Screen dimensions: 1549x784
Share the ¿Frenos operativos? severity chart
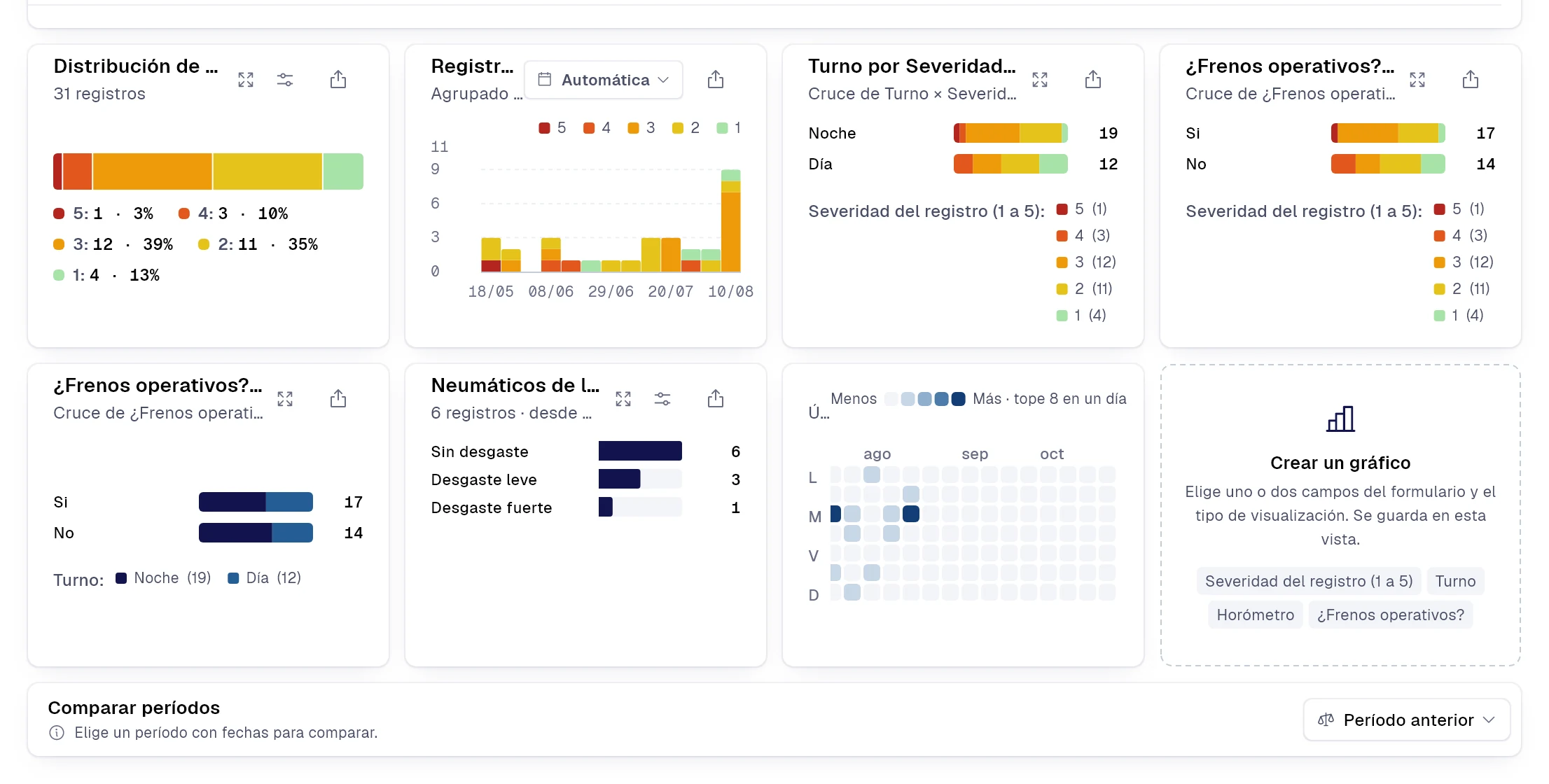pyautogui.click(x=1471, y=80)
